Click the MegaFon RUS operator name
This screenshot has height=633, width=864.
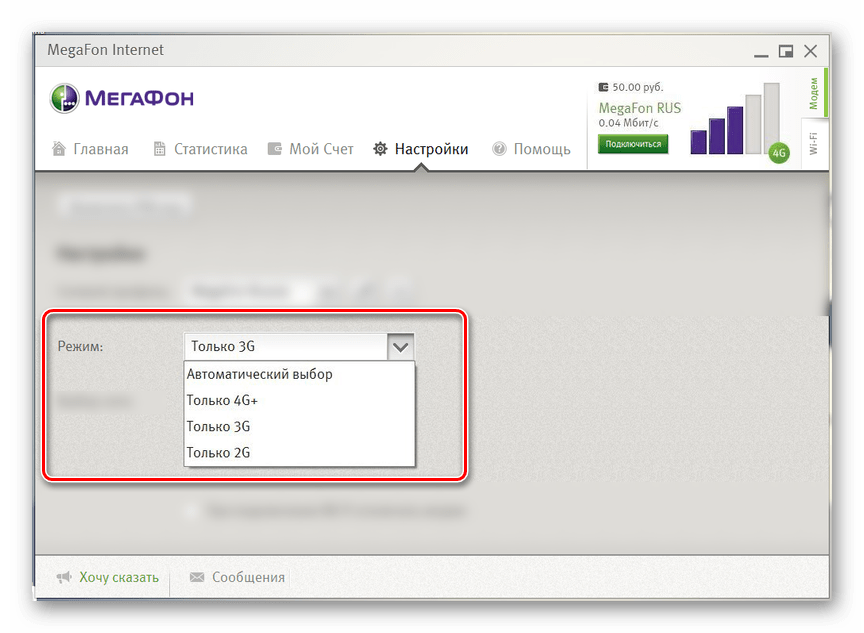[x=640, y=107]
